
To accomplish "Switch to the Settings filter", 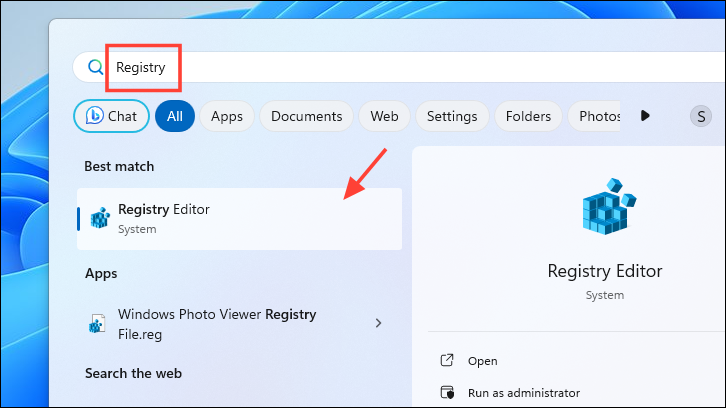I will click(x=452, y=116).
